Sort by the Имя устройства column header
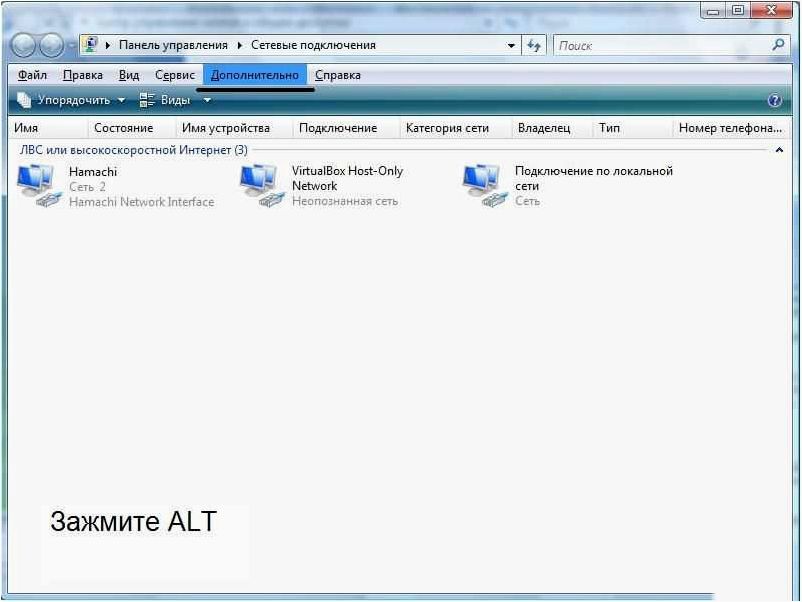Viewport: 802px width, 602px height. click(234, 128)
